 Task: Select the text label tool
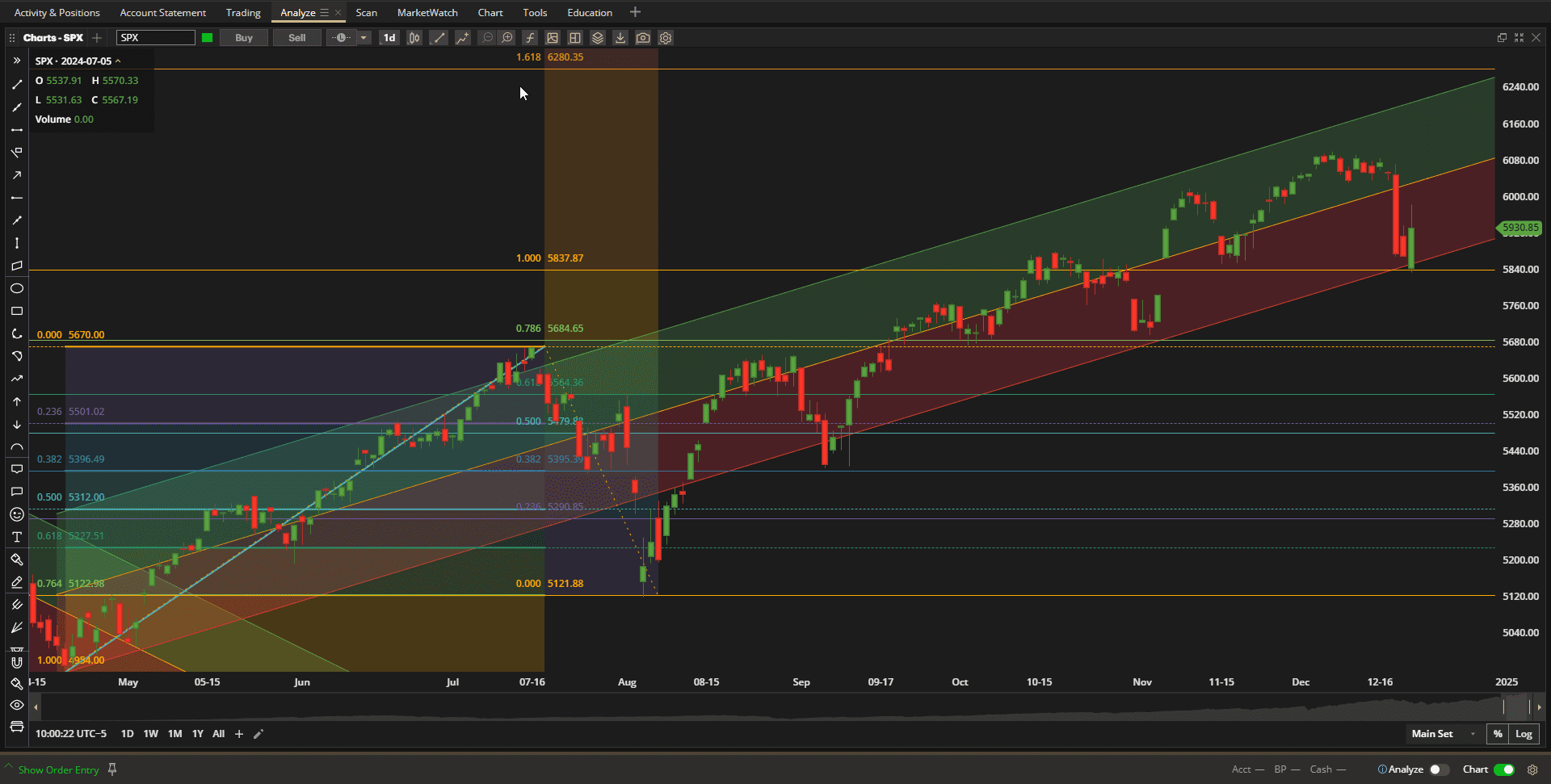click(17, 537)
